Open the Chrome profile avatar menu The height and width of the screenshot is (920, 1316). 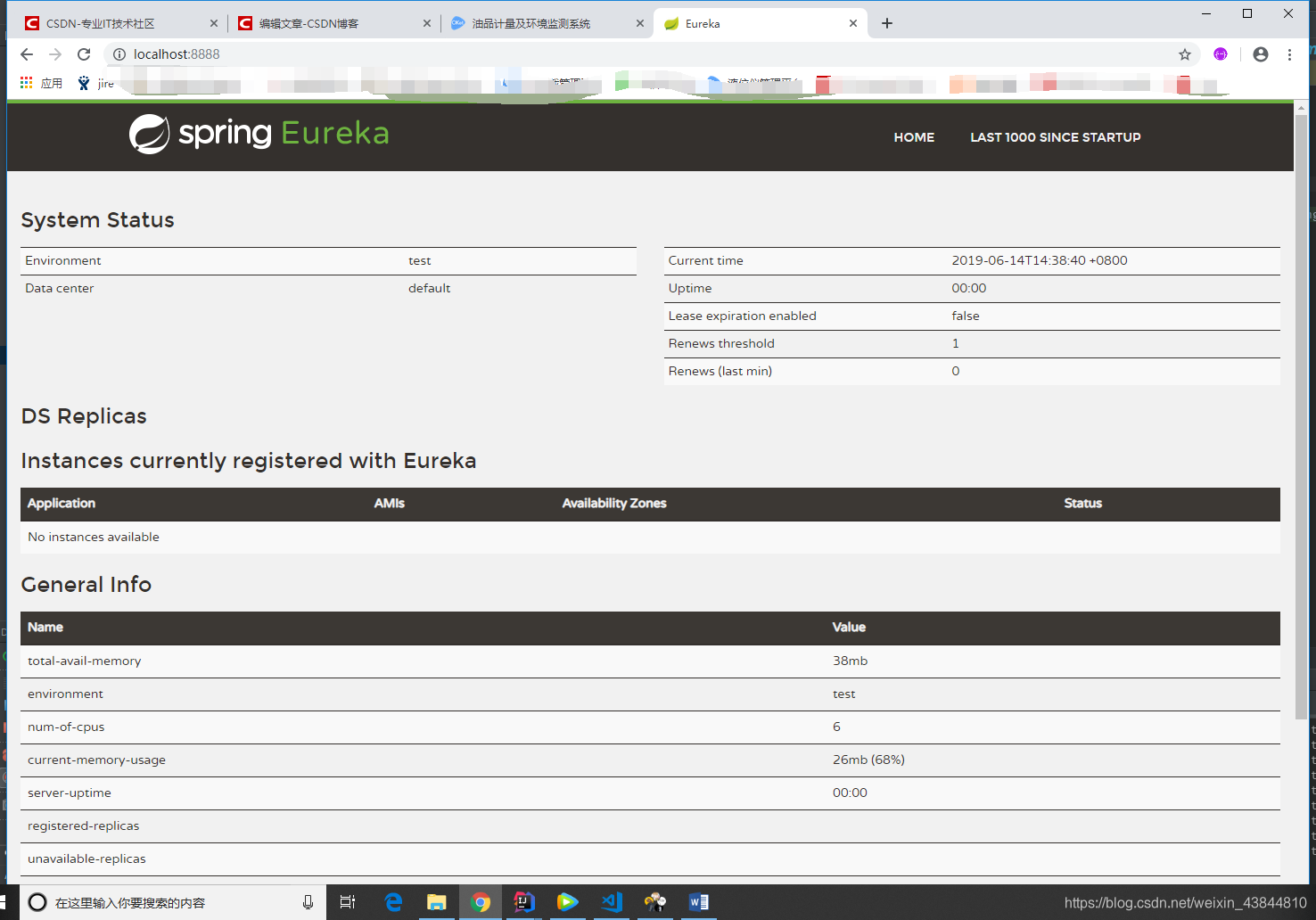click(1261, 54)
